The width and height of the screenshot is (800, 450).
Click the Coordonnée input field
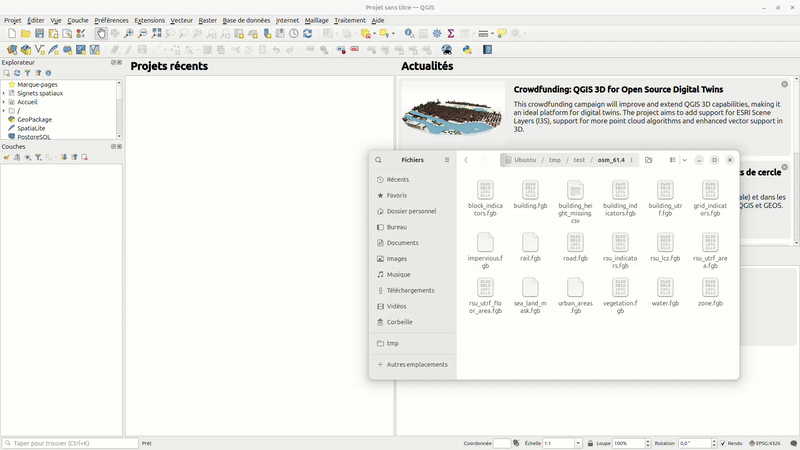[x=502, y=443]
